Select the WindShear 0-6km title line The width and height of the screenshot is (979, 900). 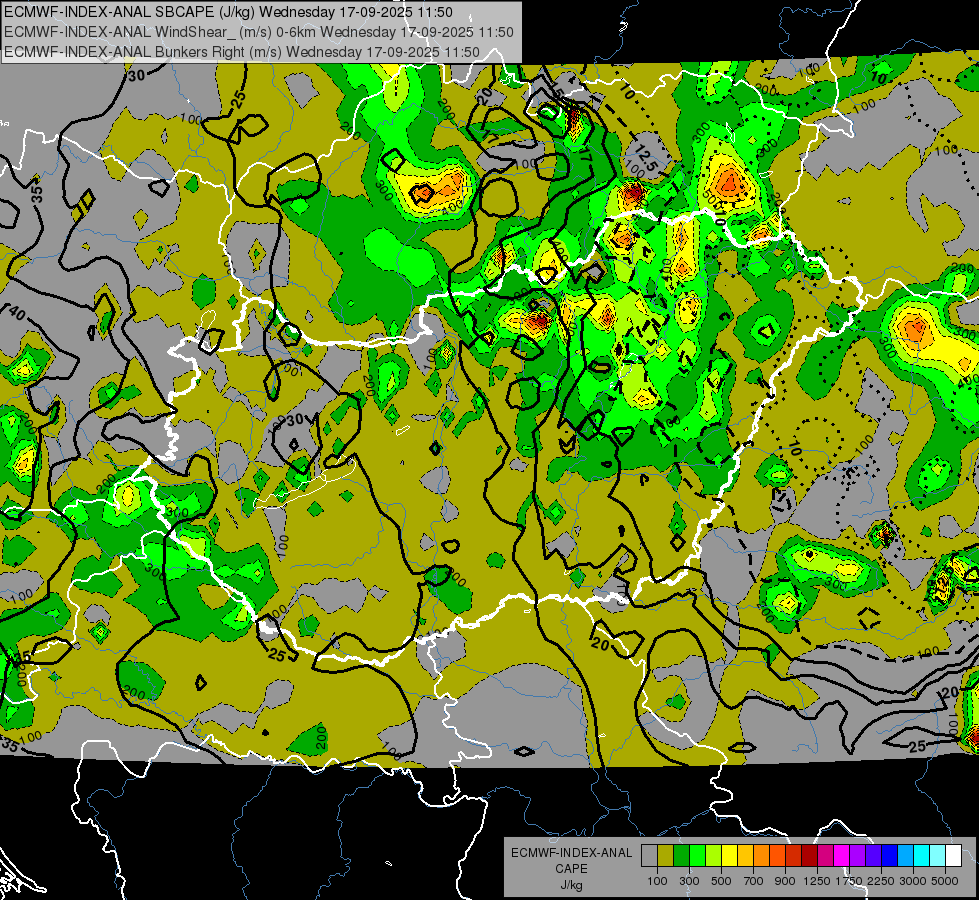(258, 32)
